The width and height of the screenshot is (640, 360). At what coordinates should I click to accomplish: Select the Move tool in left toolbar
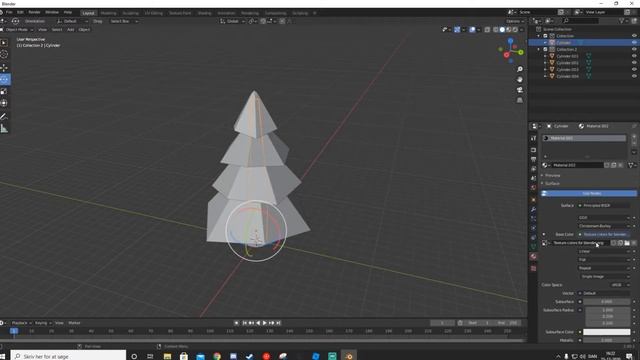pyautogui.click(x=4, y=68)
